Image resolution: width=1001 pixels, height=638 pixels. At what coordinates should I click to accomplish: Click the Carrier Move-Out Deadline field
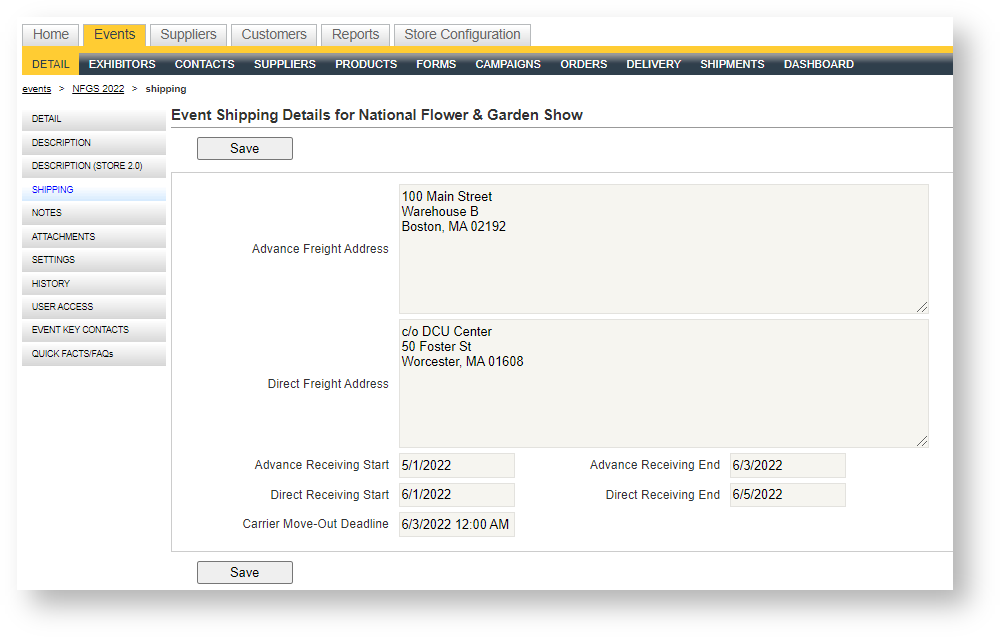click(456, 524)
